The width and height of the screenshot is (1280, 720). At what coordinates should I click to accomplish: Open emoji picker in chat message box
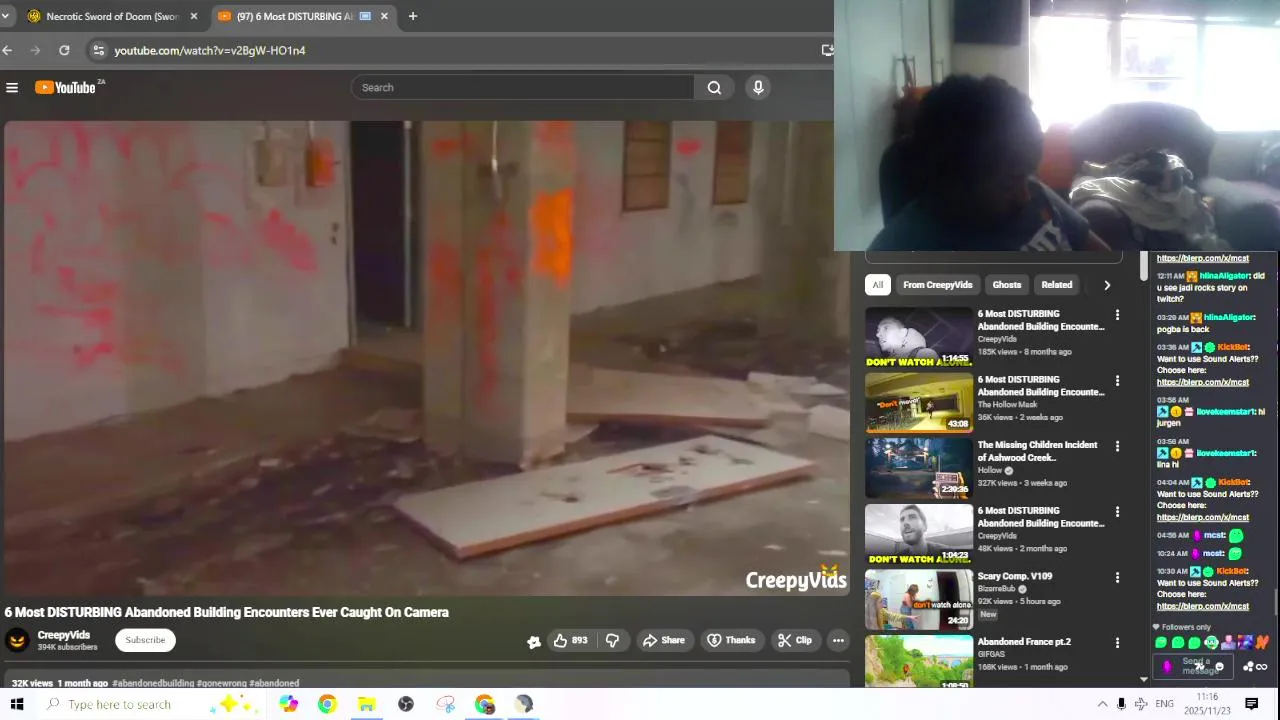pyautogui.click(x=1219, y=667)
